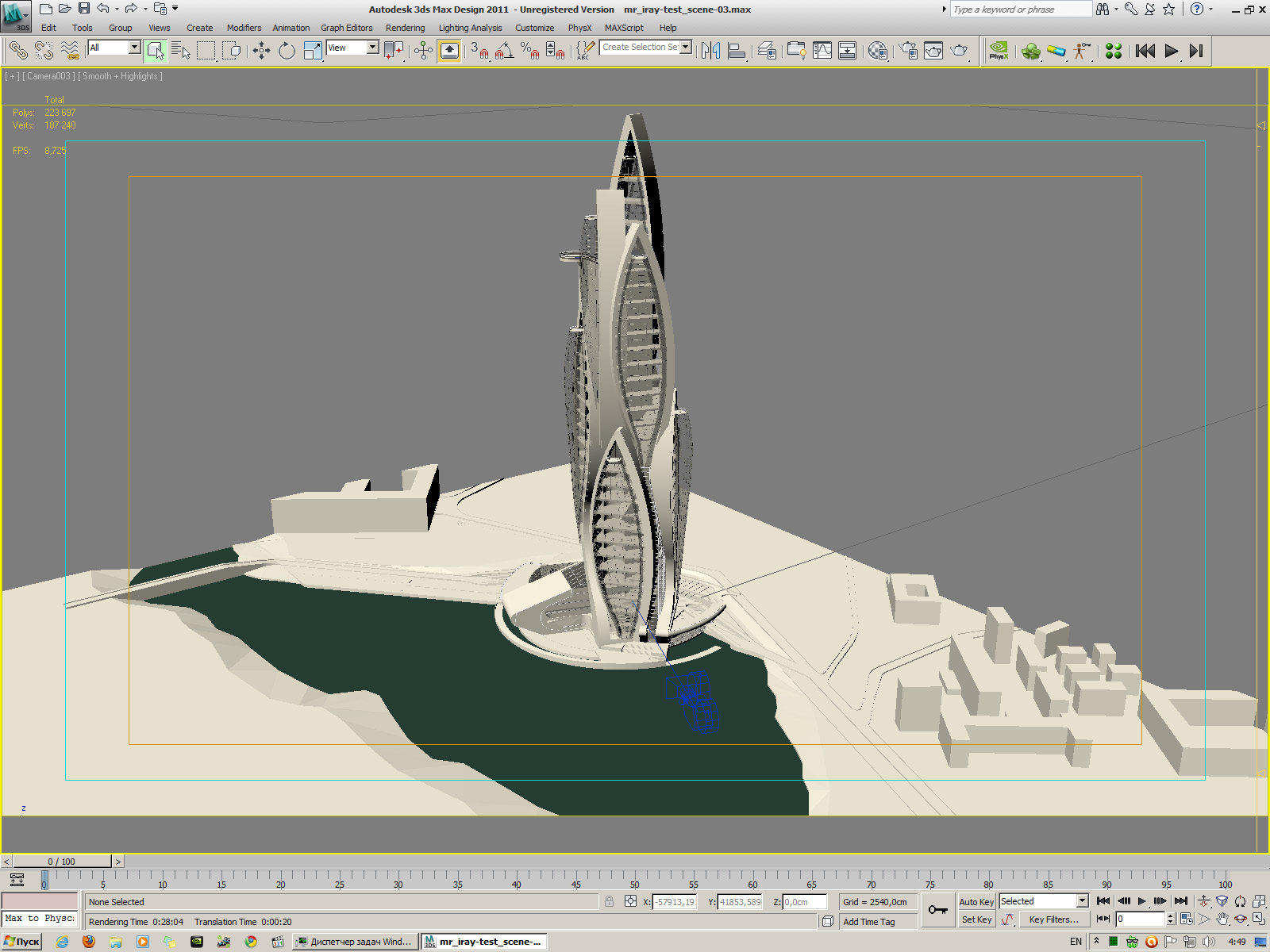
Task: Toggle Absolute/Offset transform type-in mode
Action: tap(630, 901)
